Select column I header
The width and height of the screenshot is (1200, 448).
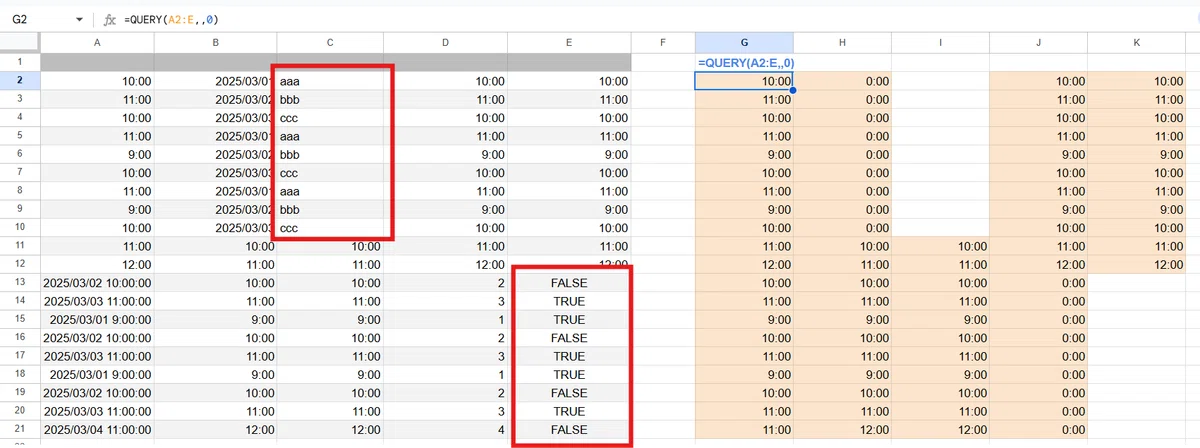[940, 43]
